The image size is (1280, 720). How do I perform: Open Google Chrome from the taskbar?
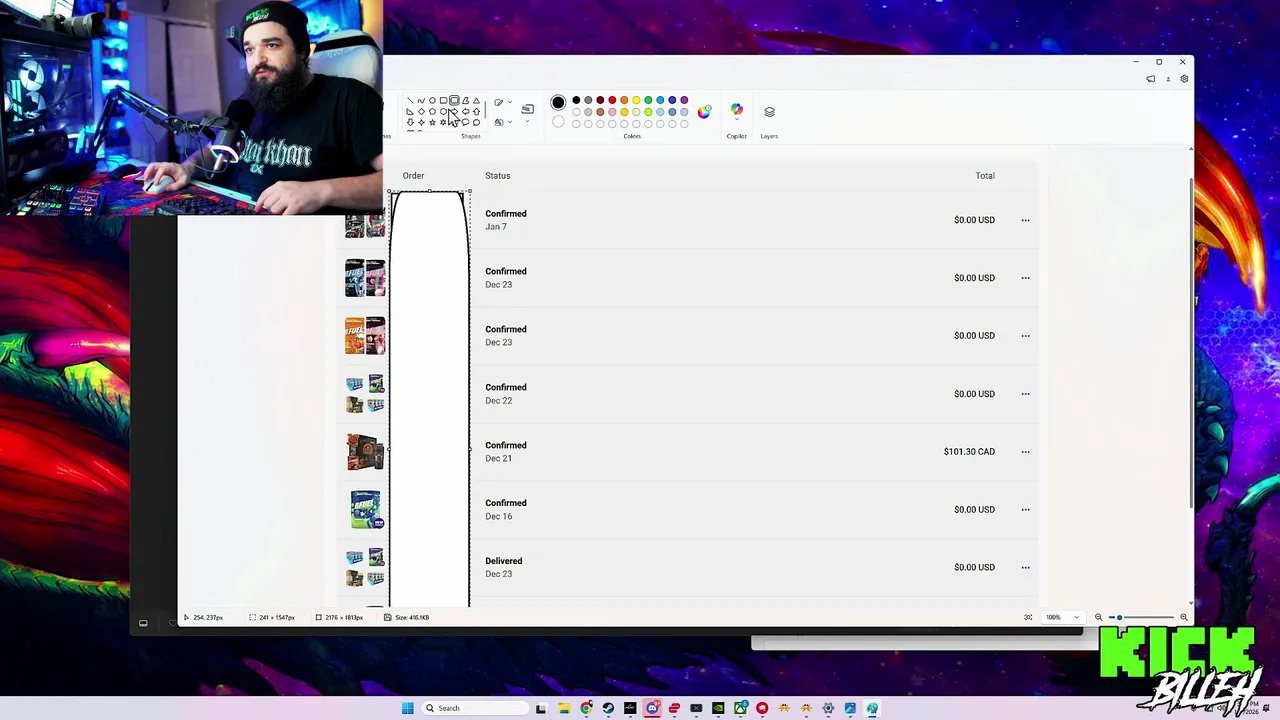click(x=586, y=708)
